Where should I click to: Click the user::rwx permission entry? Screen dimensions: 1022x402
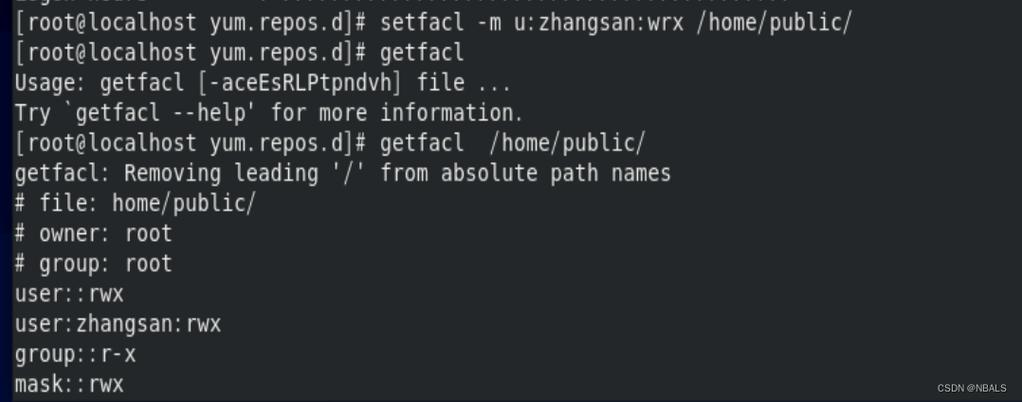(x=69, y=294)
